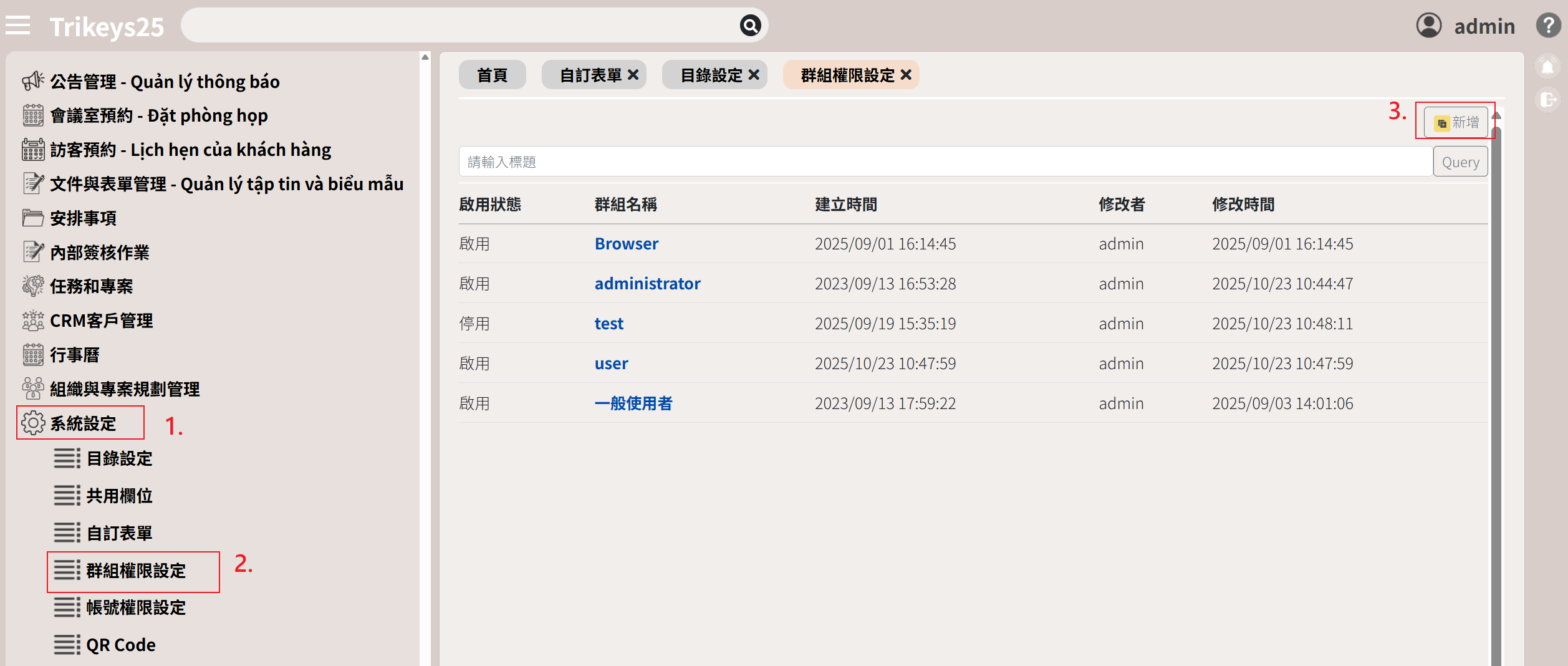Viewport: 1568px width, 666px height.
Task: Click the notification bell icon
Action: click(x=1547, y=66)
